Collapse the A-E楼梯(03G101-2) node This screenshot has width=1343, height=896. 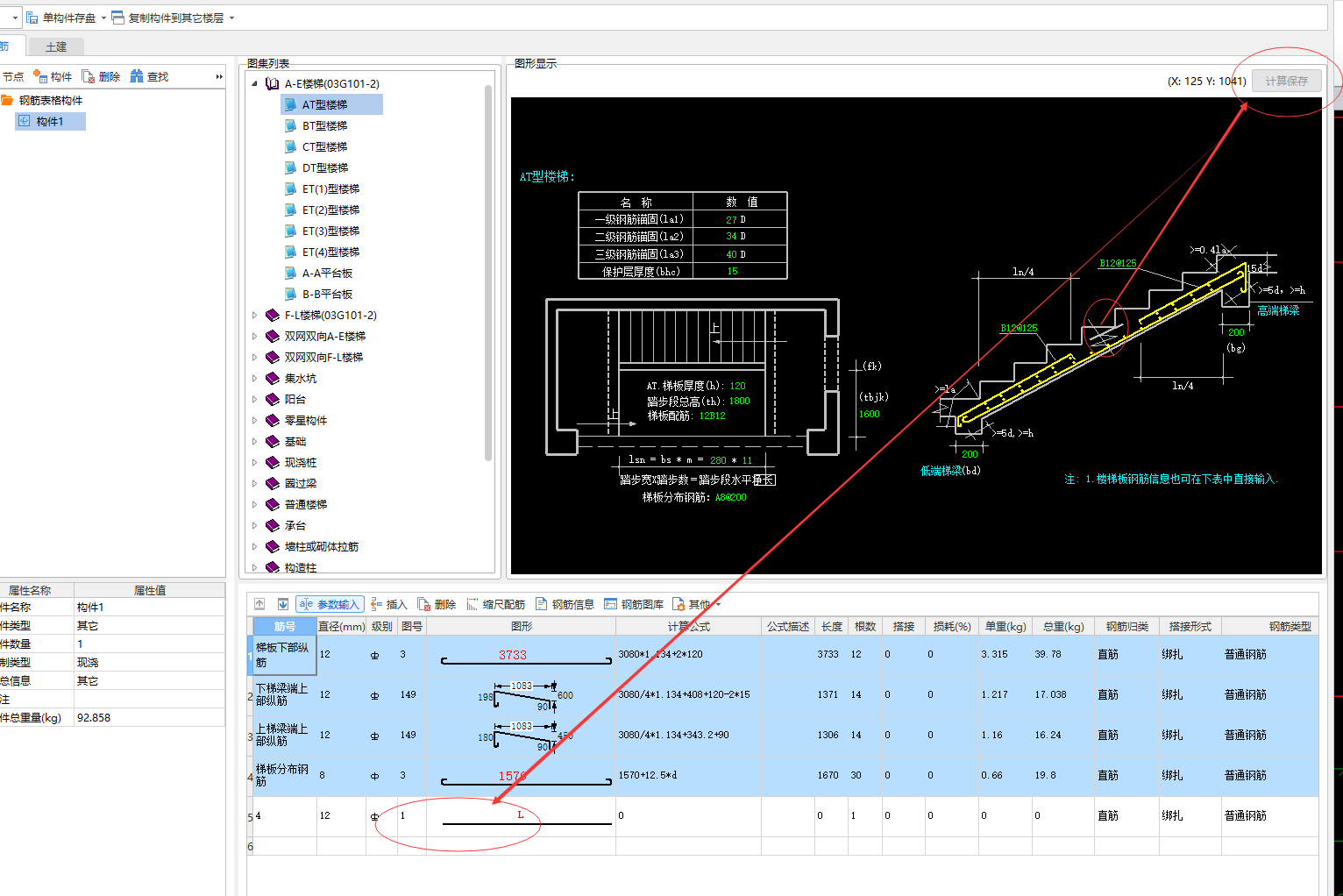(255, 84)
